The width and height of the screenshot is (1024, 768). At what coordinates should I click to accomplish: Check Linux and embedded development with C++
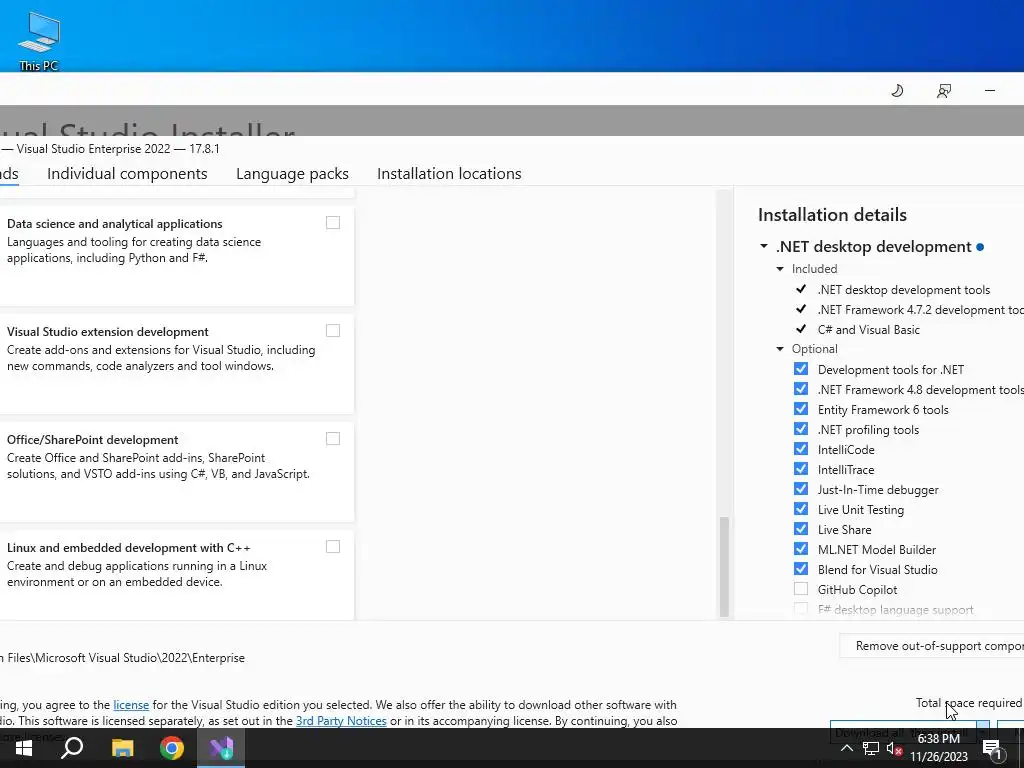point(333,546)
